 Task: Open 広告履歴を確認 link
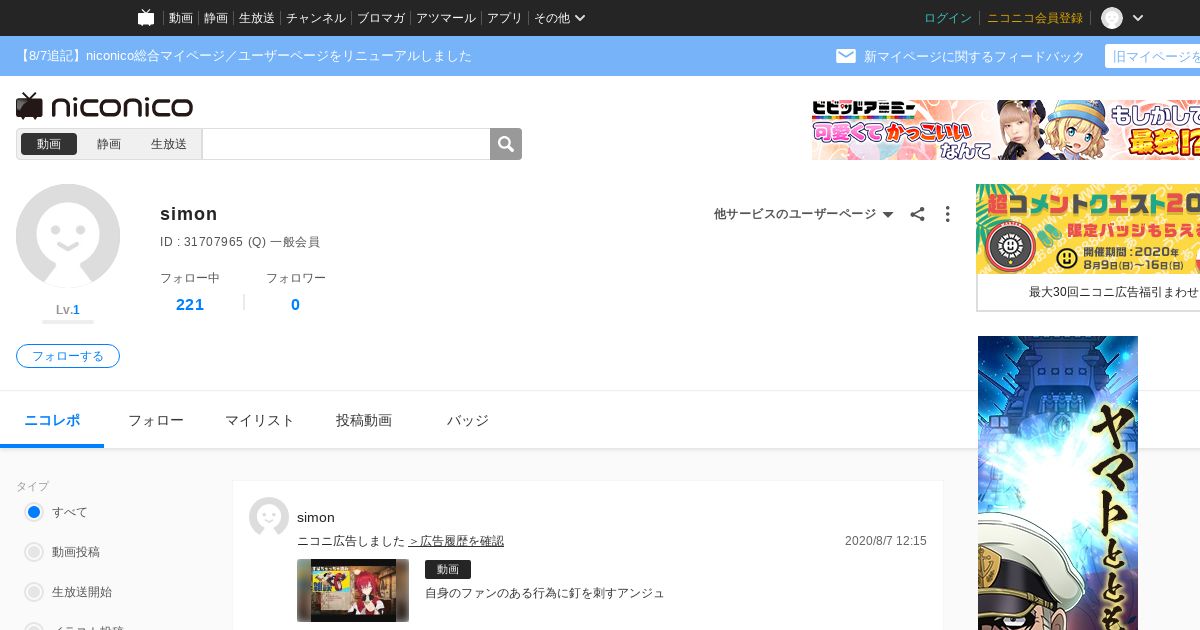(x=456, y=541)
